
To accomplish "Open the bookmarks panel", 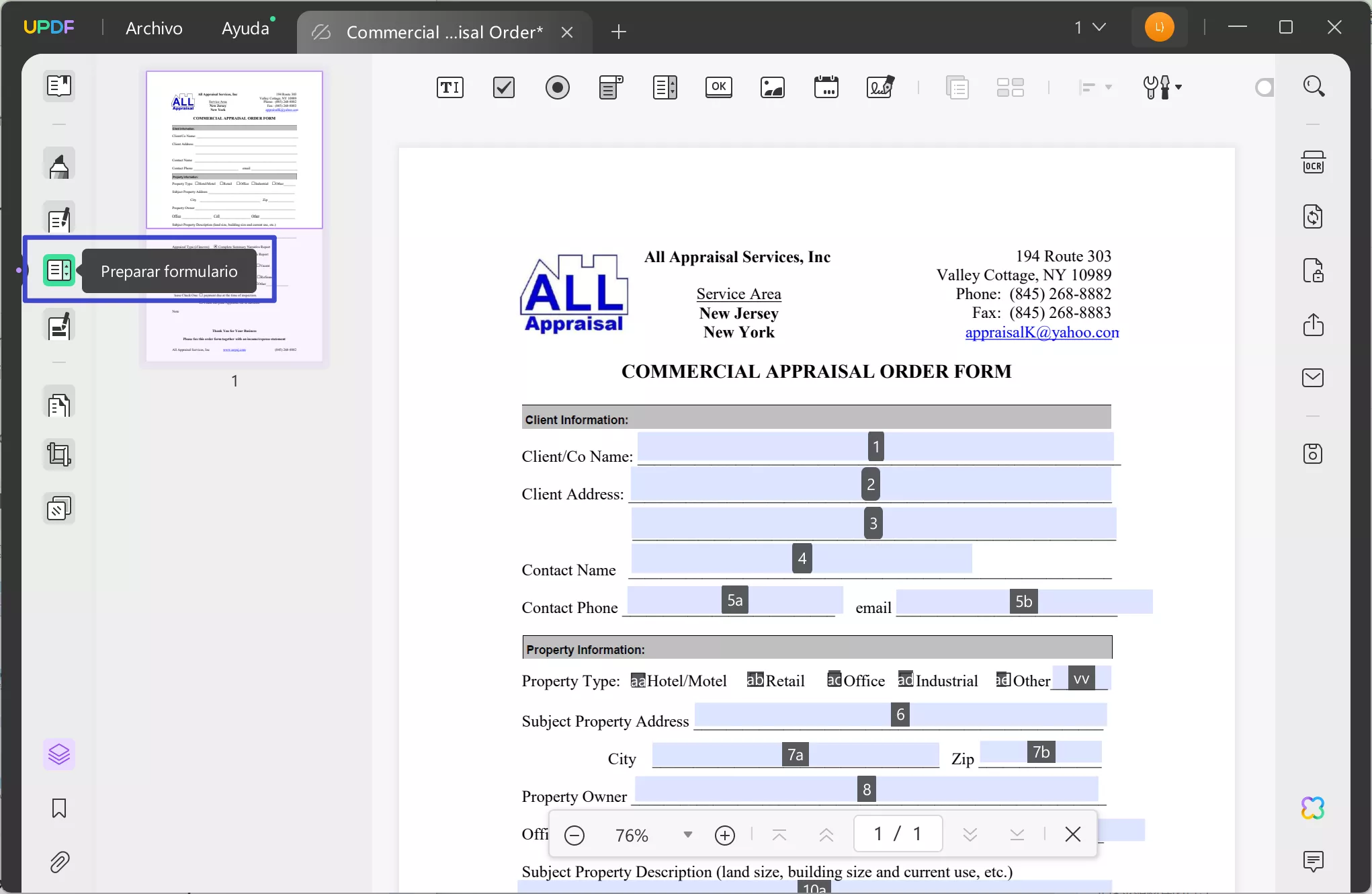I will tap(59, 808).
